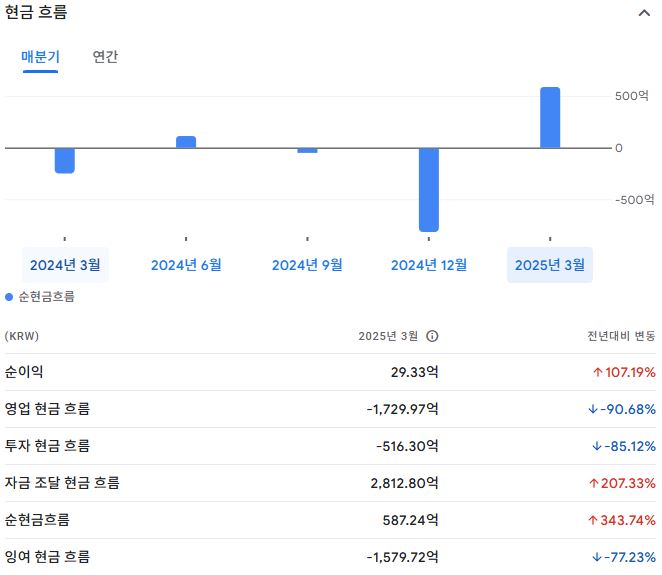The image size is (662, 575).
Task: Click the -77.23% change value
Action: click(x=624, y=556)
